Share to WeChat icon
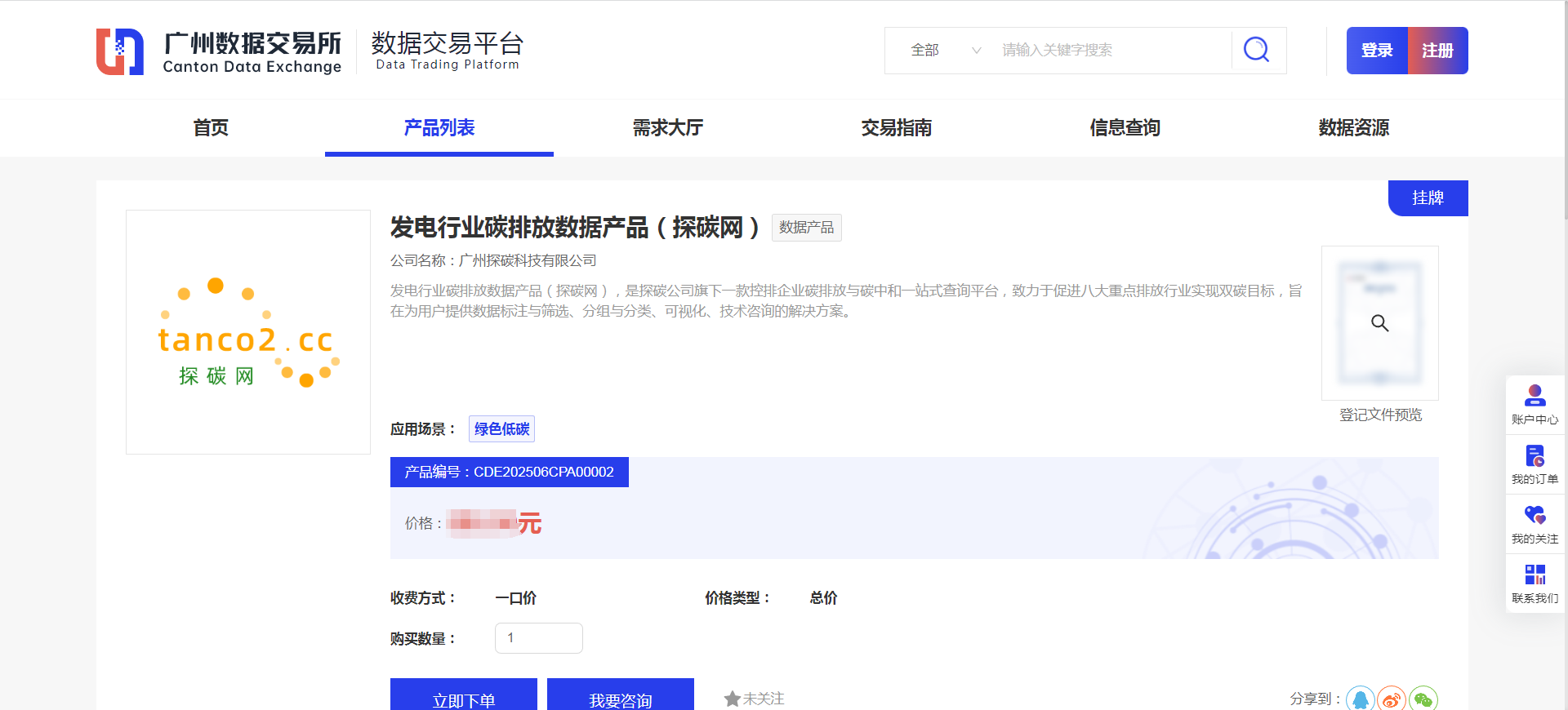This screenshot has width=1568, height=710. click(x=1423, y=699)
